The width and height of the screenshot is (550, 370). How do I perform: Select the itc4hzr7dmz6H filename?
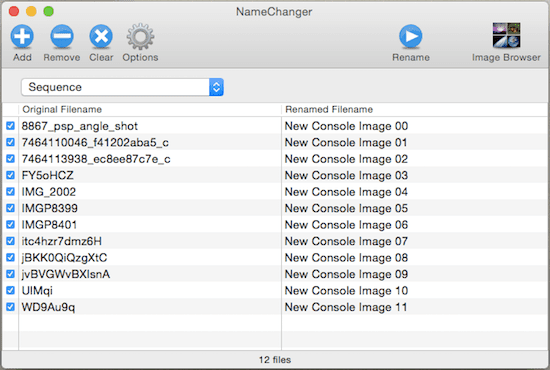(62, 241)
